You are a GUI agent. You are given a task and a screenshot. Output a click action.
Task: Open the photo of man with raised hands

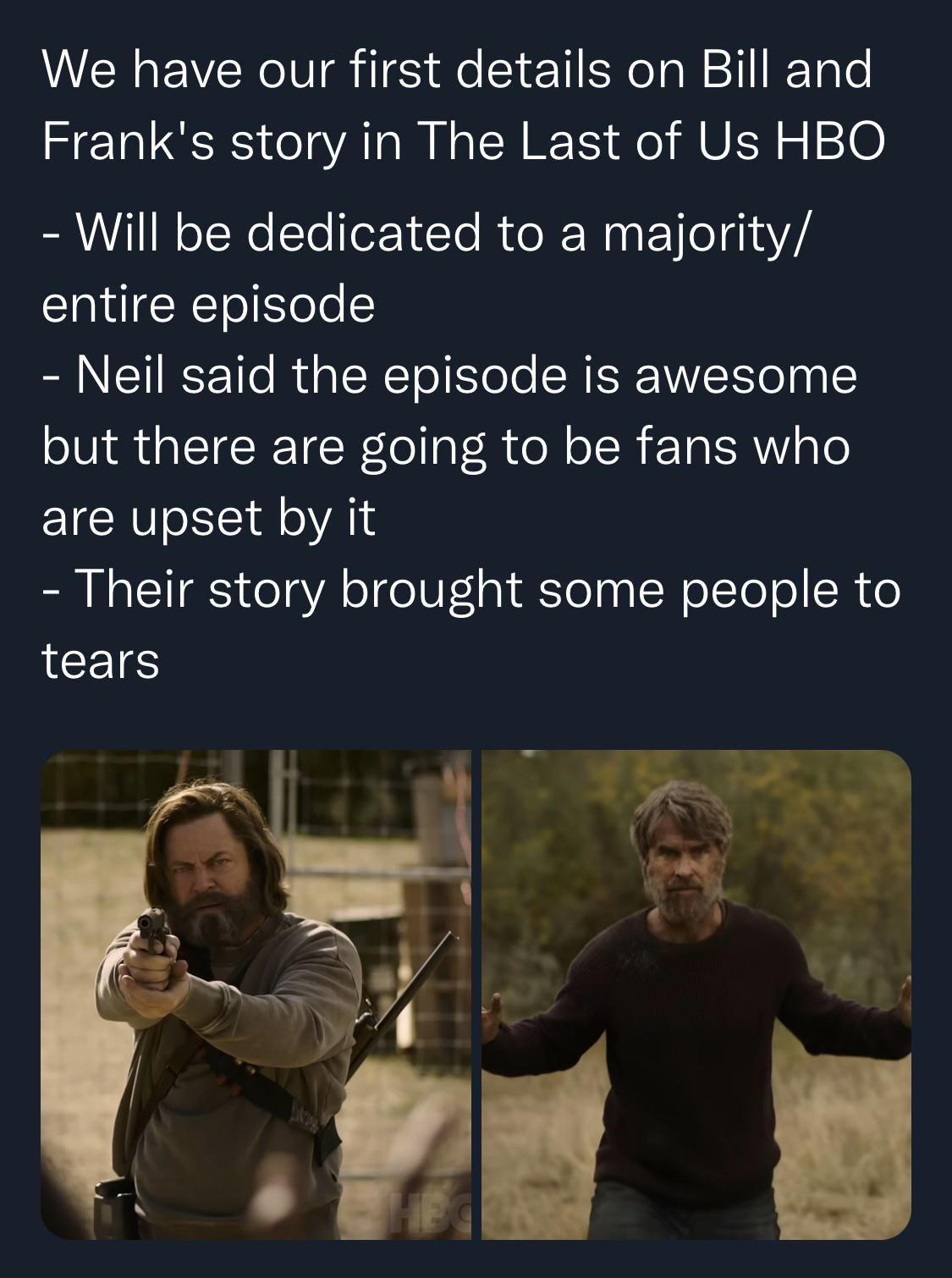point(696,994)
